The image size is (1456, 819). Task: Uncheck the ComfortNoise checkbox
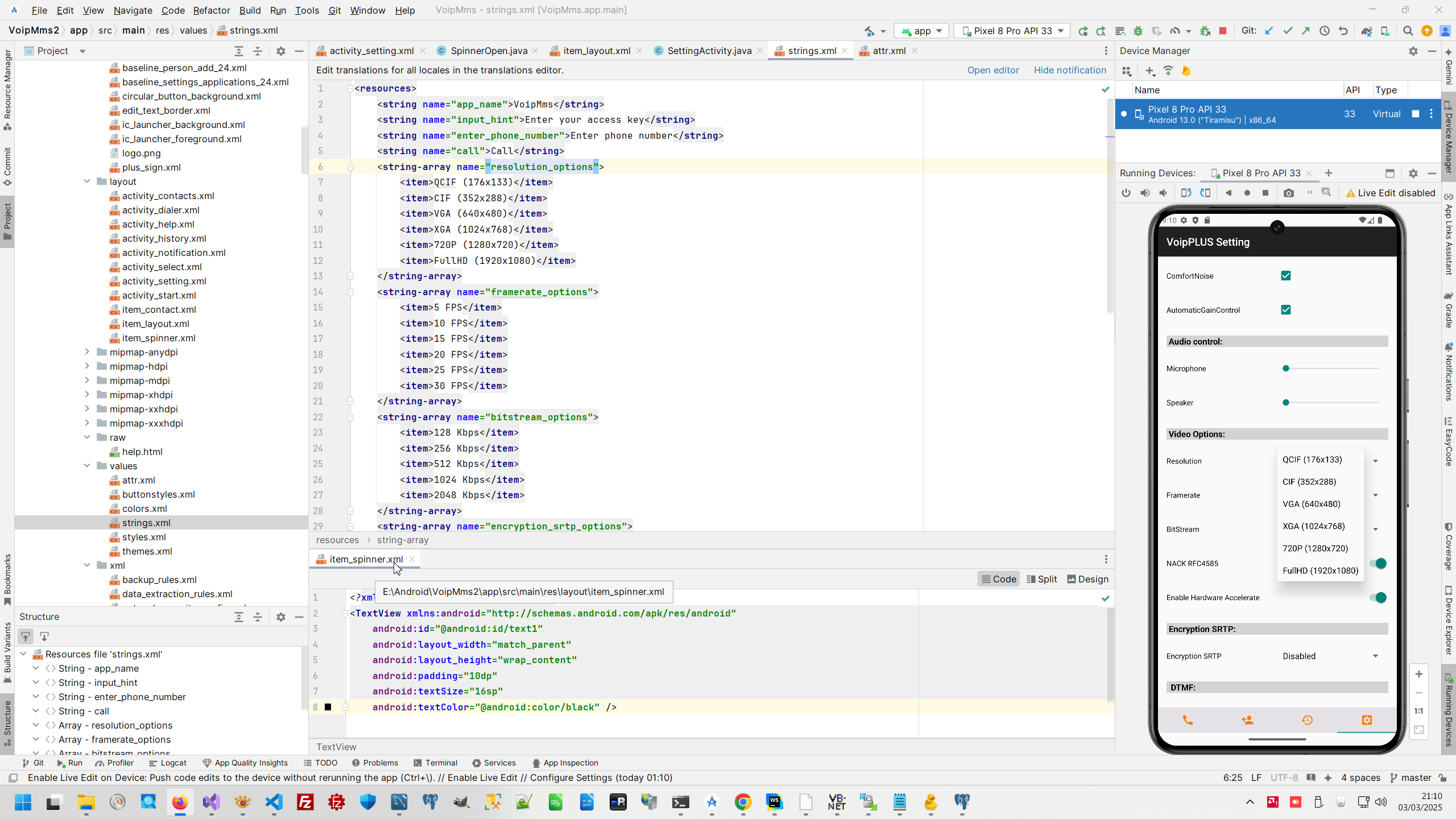(x=1285, y=276)
